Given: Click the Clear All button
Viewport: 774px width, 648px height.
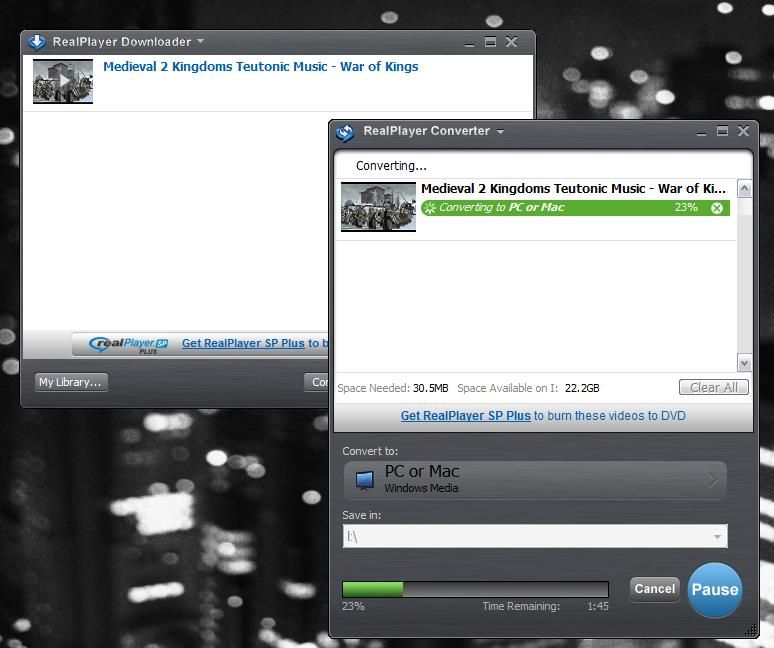Looking at the screenshot, I should pos(713,388).
